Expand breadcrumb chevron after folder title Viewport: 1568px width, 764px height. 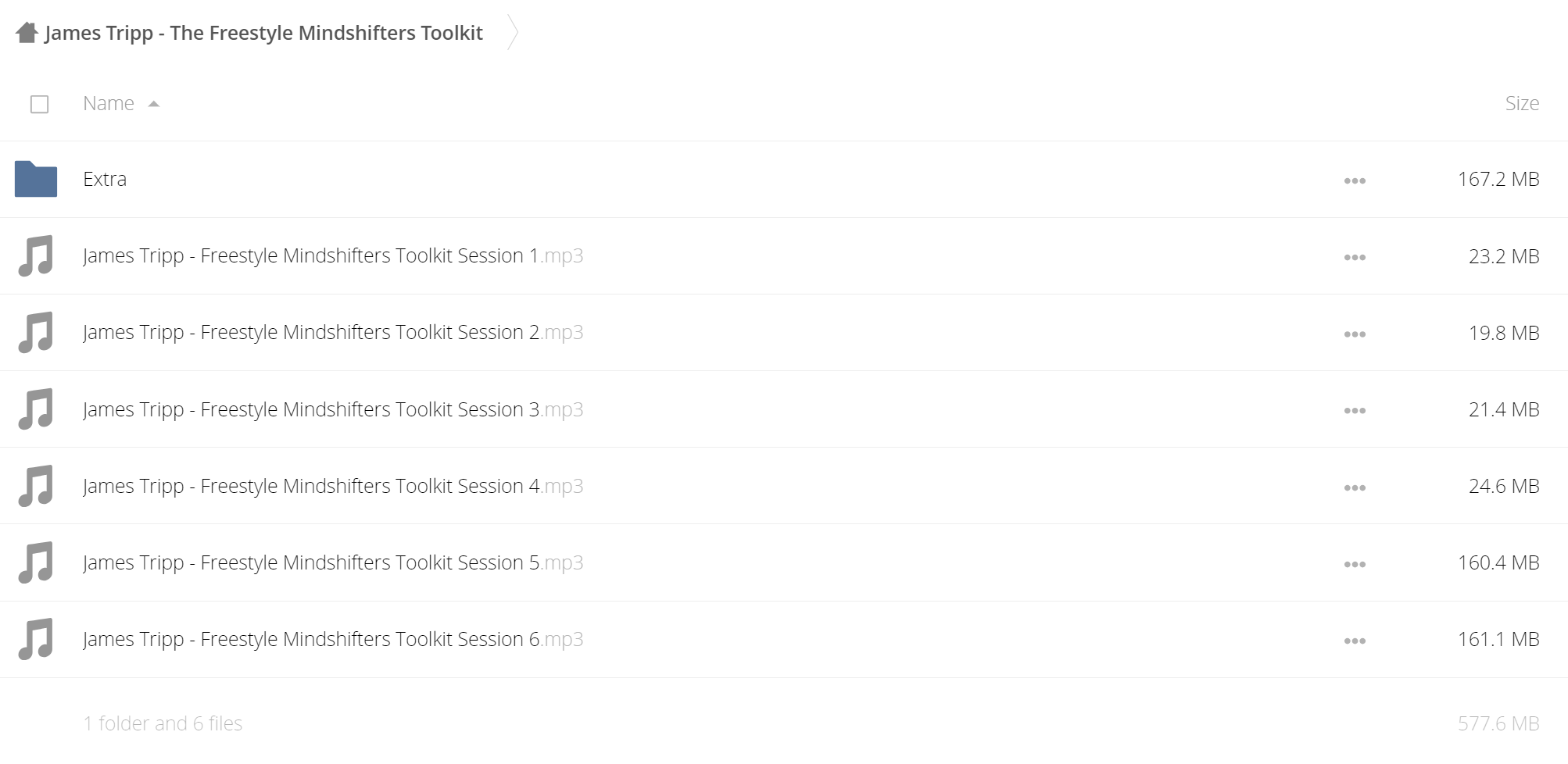click(513, 33)
